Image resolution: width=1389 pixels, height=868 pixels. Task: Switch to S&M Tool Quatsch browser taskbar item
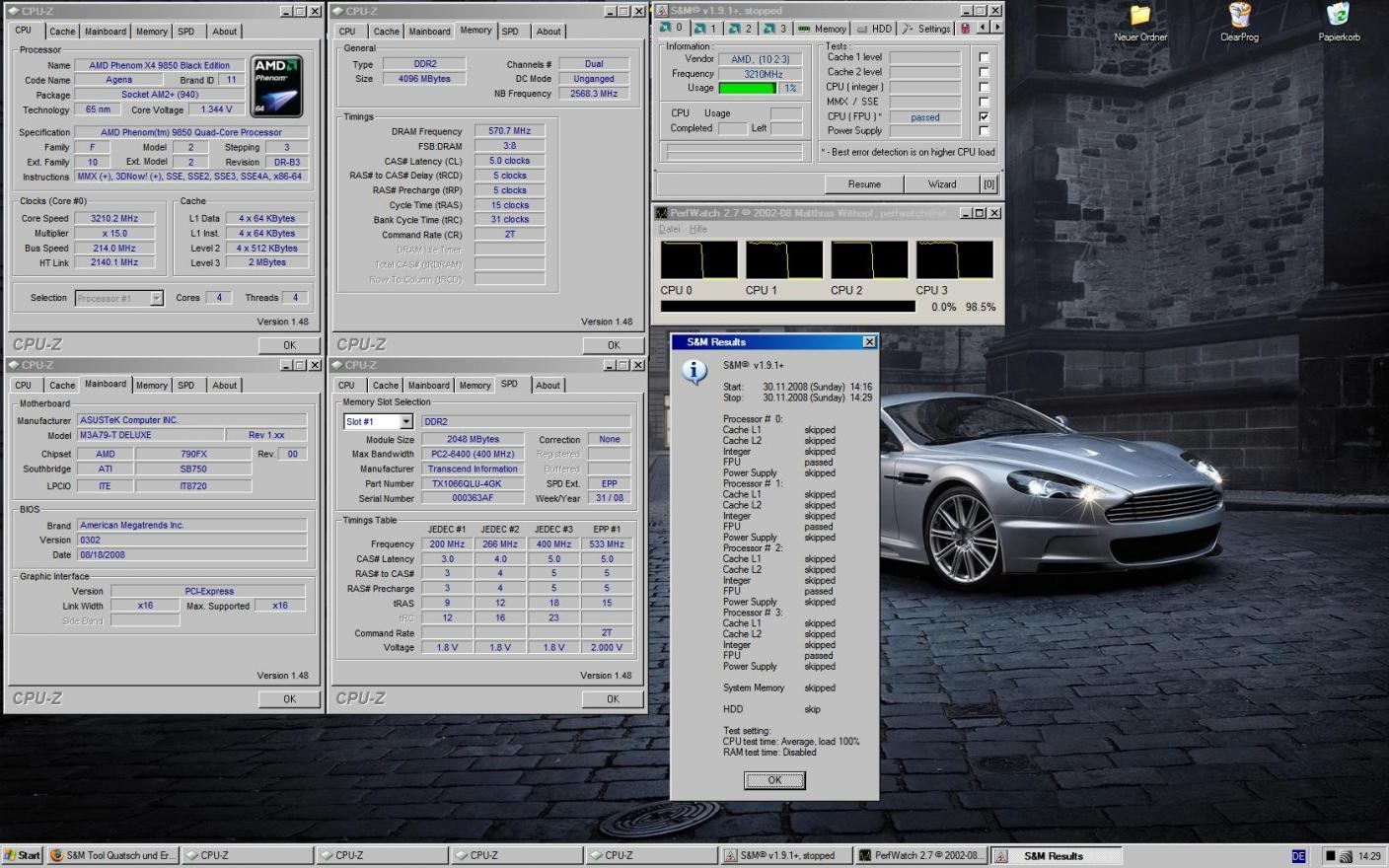pos(113,855)
